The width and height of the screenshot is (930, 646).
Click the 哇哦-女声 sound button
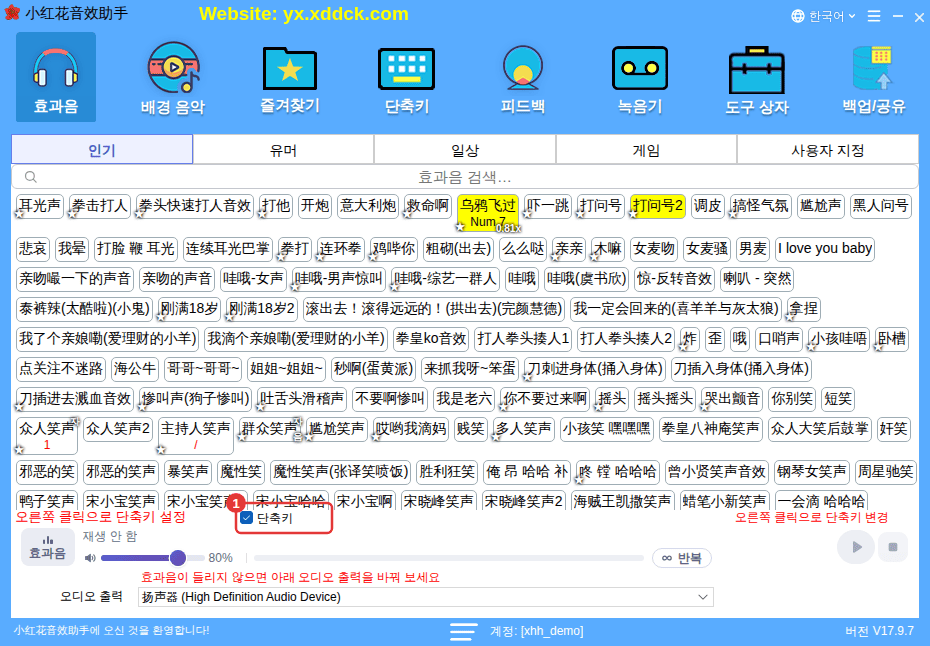tap(254, 279)
